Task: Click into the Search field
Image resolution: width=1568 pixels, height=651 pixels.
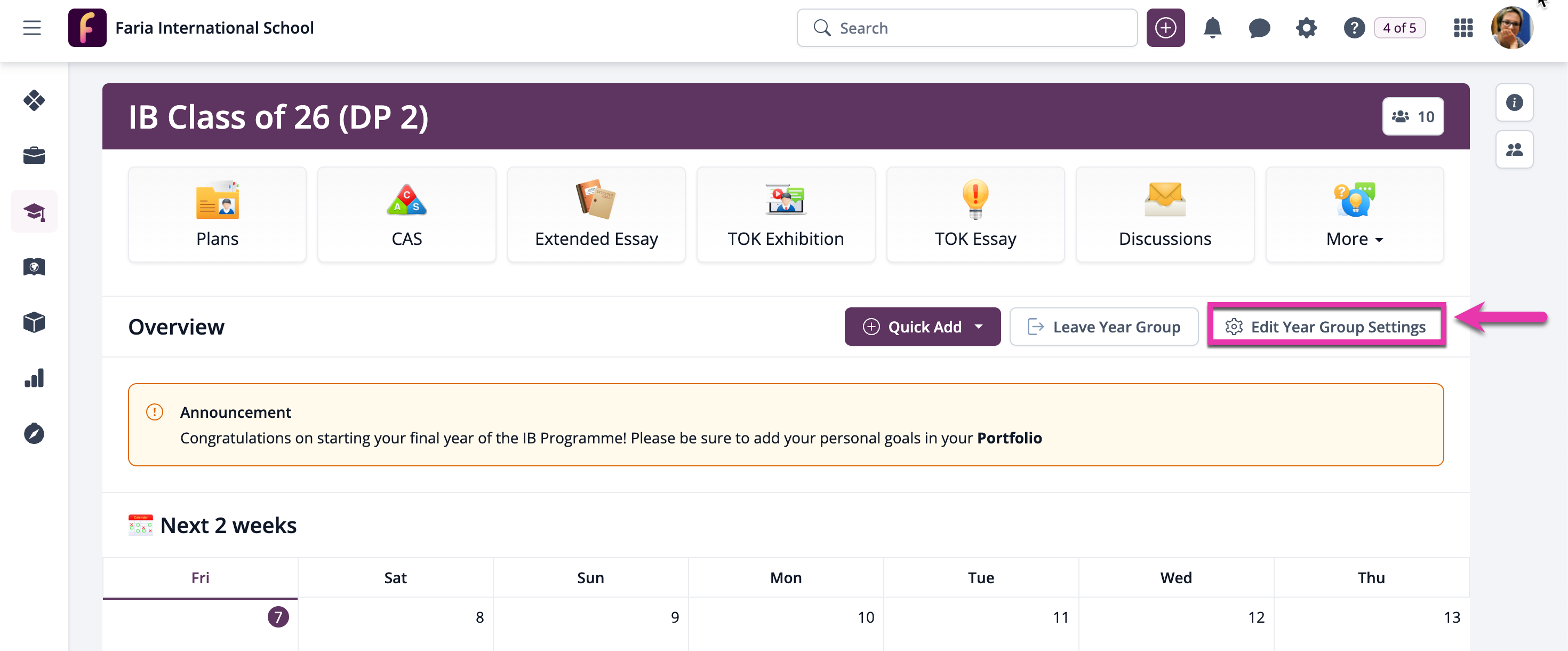Action: (966, 28)
